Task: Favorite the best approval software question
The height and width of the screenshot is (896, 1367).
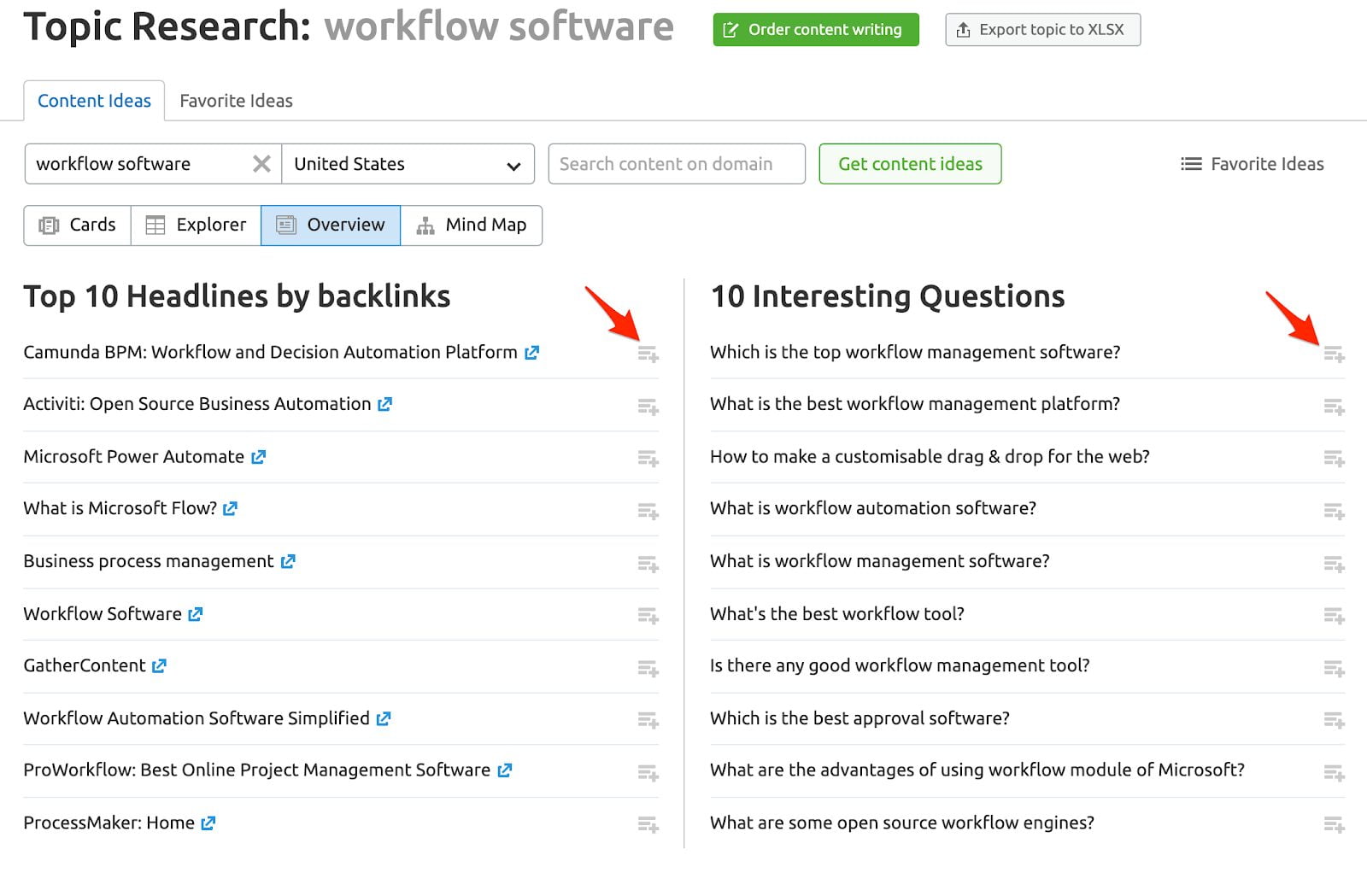Action: [1335, 720]
